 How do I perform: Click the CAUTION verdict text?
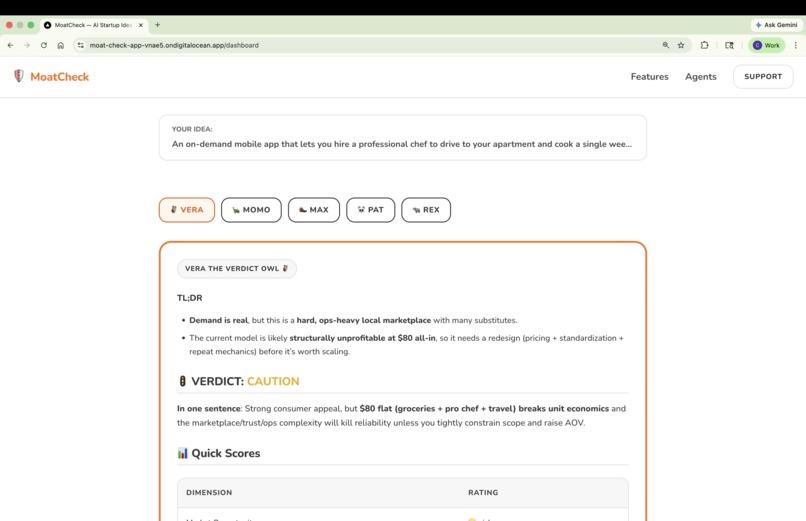pos(273,381)
